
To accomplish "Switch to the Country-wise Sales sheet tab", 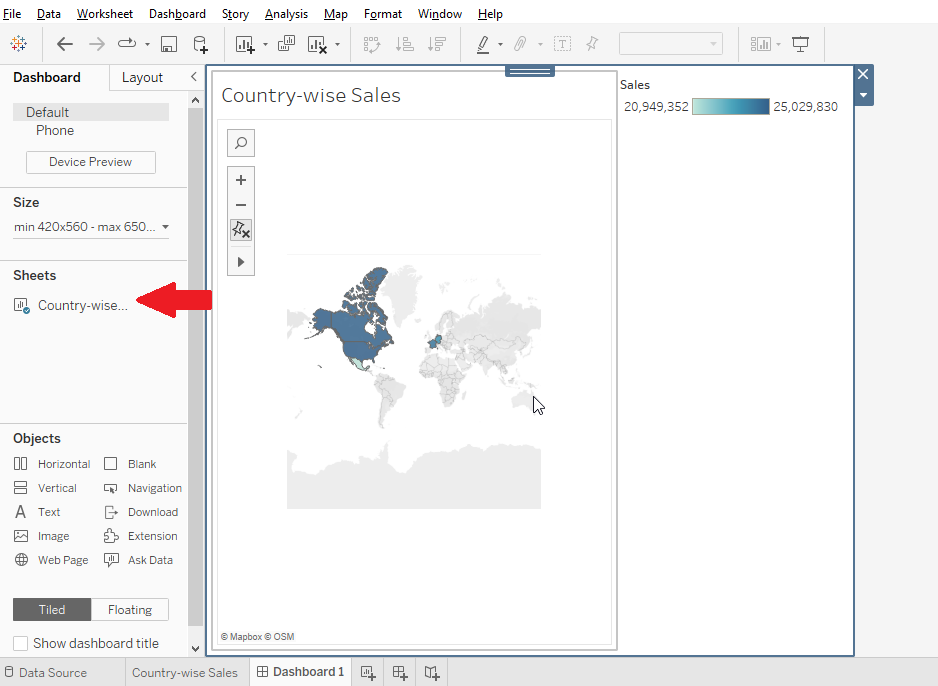I will (185, 673).
